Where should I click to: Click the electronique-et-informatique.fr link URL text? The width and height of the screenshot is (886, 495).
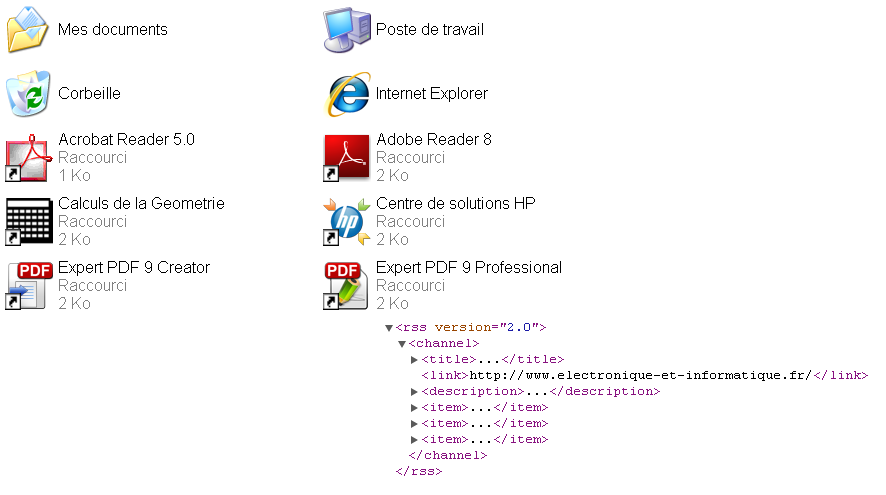(641, 375)
